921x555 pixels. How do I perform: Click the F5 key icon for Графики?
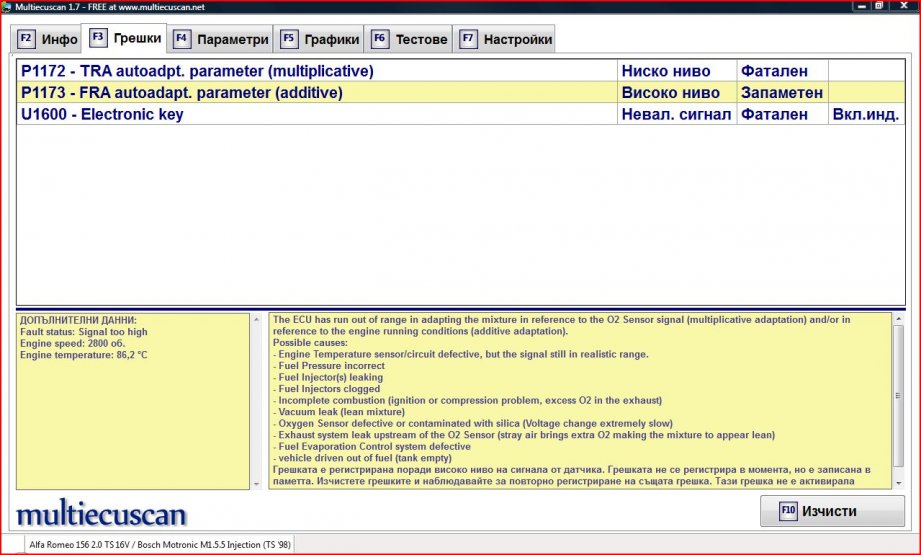pos(288,40)
